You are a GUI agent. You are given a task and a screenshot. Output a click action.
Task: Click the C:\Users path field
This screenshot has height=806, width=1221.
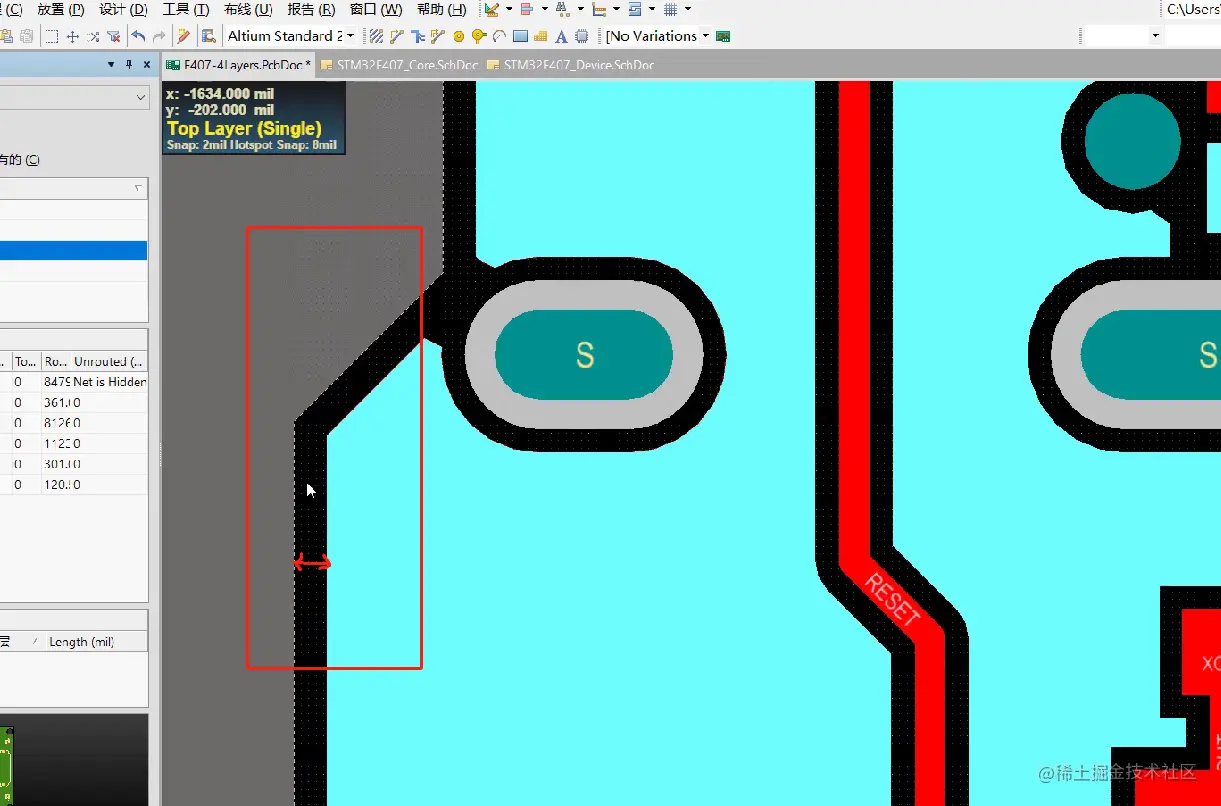[x=1193, y=9]
